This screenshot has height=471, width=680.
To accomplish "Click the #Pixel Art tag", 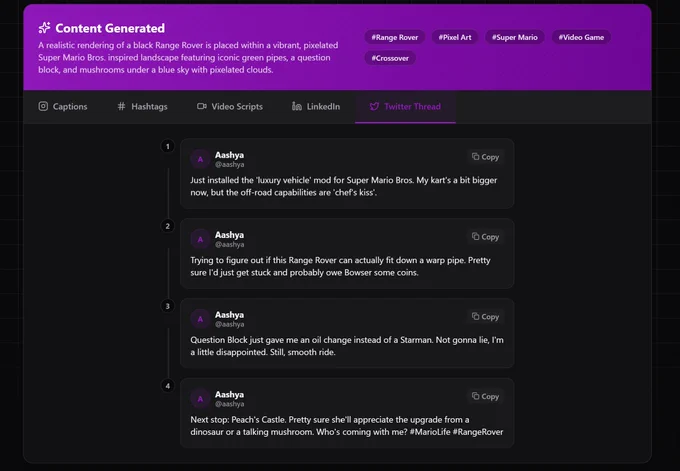I will click(x=455, y=37).
